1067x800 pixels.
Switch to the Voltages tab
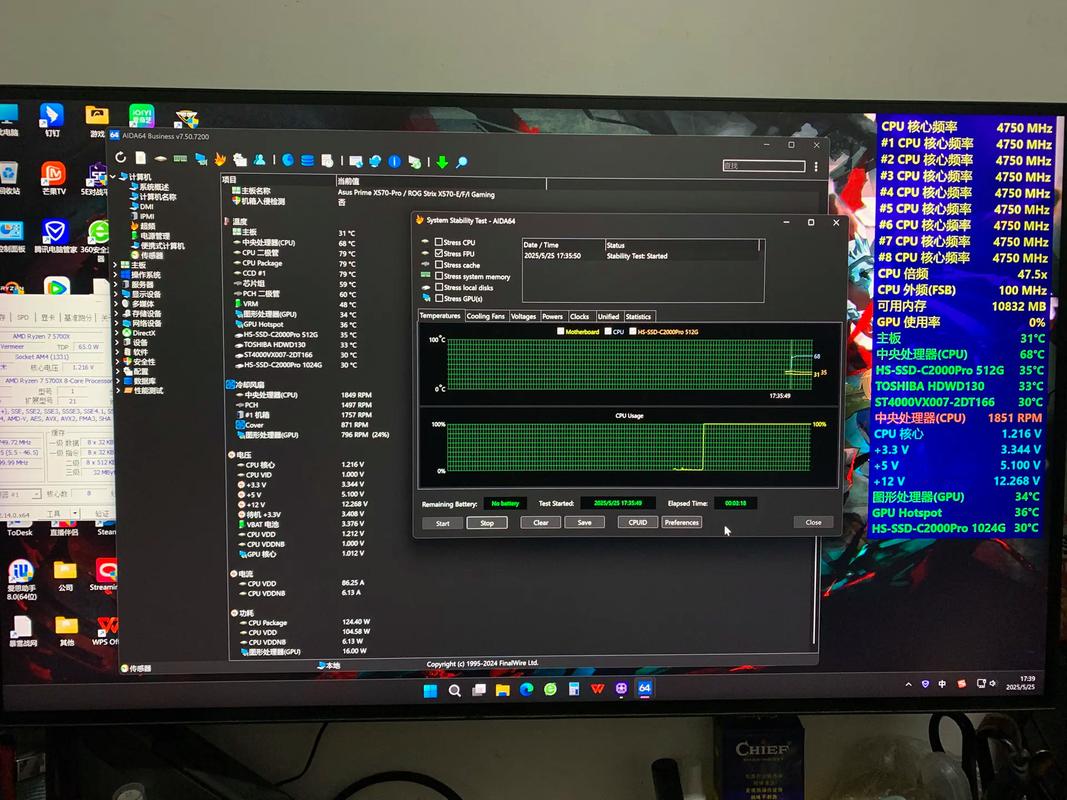(523, 316)
